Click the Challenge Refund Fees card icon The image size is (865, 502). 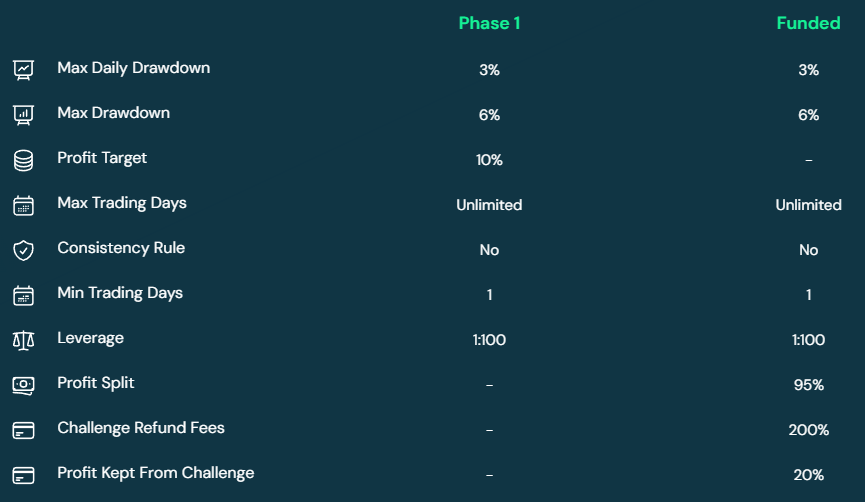click(23, 430)
